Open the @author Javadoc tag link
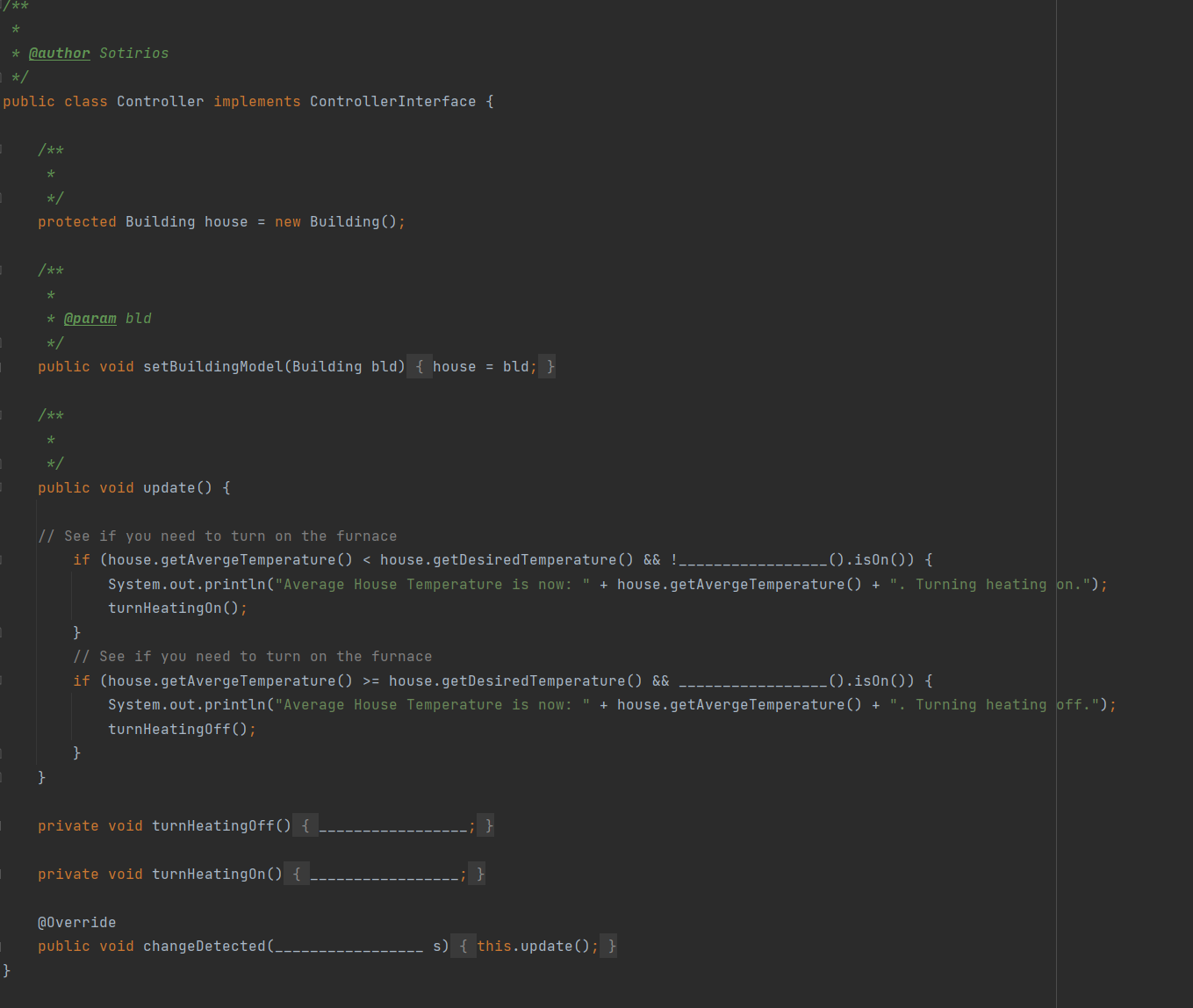The height and width of the screenshot is (1008, 1193). click(x=59, y=53)
